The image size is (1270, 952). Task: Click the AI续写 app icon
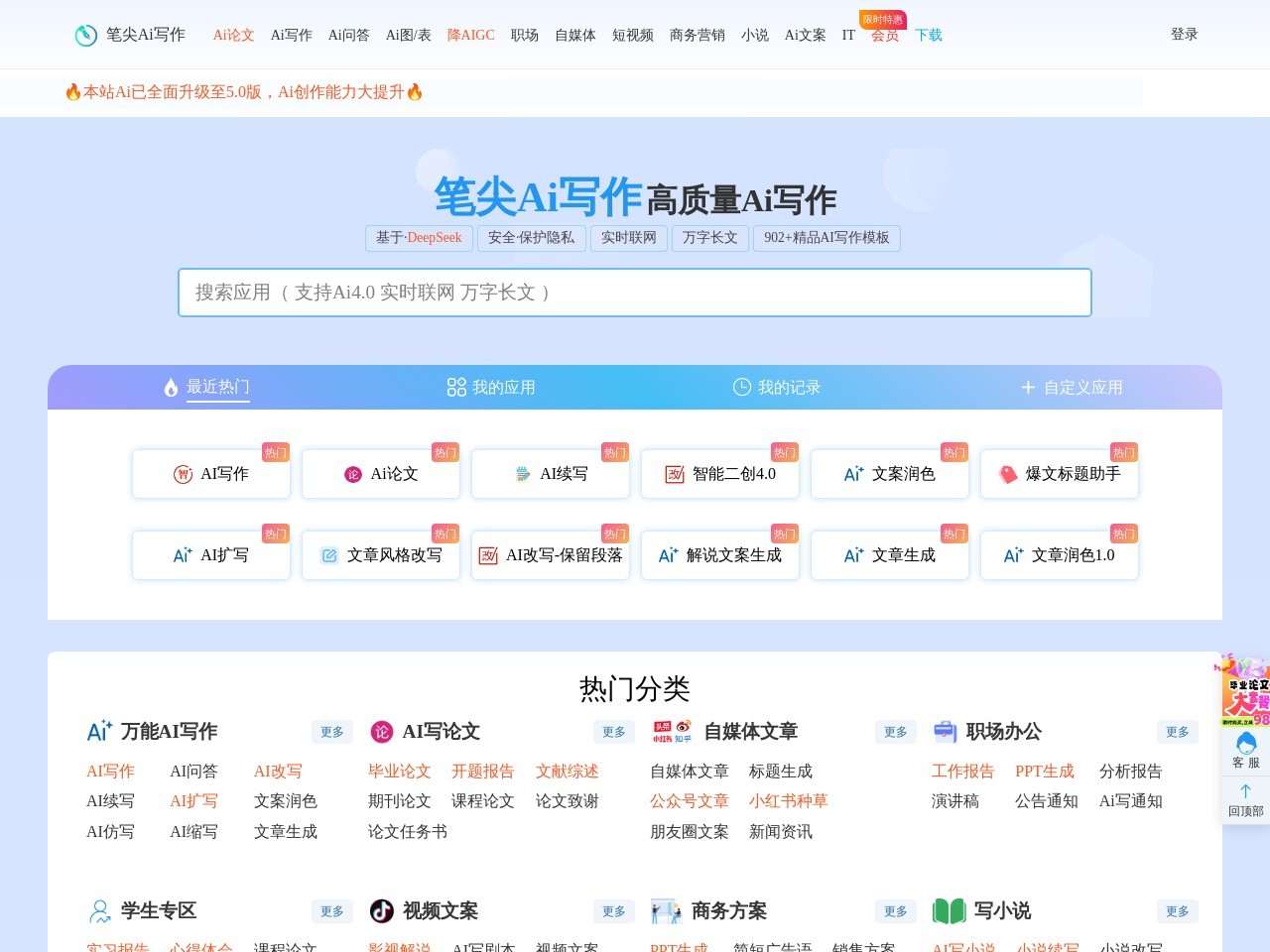click(522, 474)
